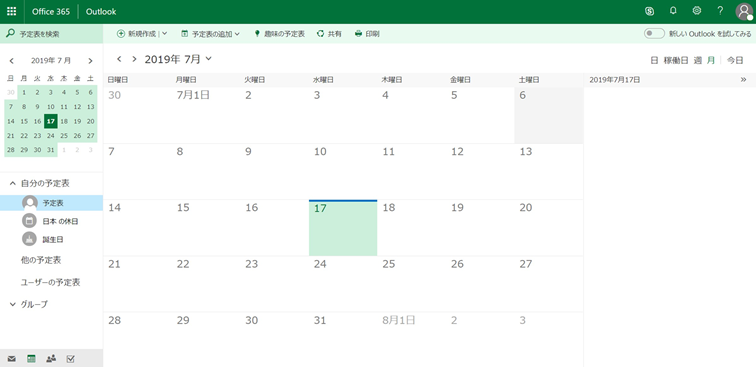
Task: Select day 28 in main calendar
Action: pyautogui.click(x=137, y=340)
